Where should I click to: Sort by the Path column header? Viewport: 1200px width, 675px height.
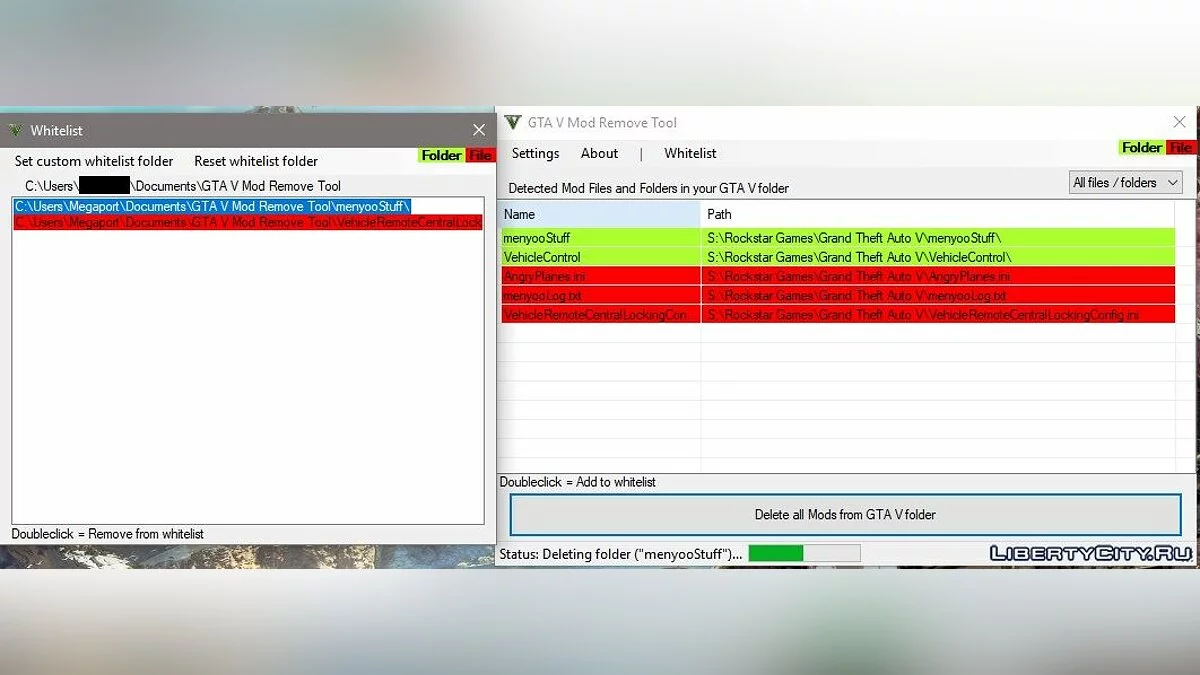point(937,214)
